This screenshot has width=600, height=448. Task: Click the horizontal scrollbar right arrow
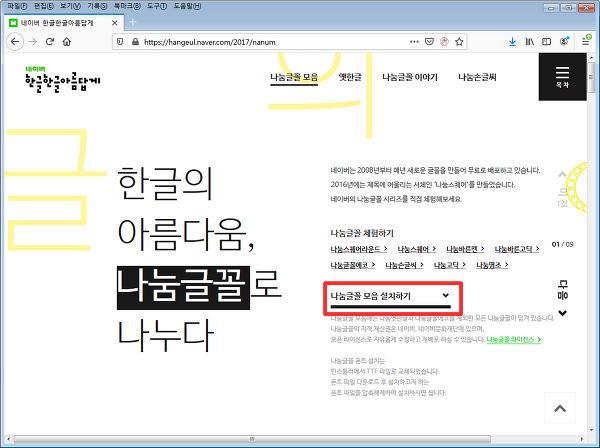[582, 438]
